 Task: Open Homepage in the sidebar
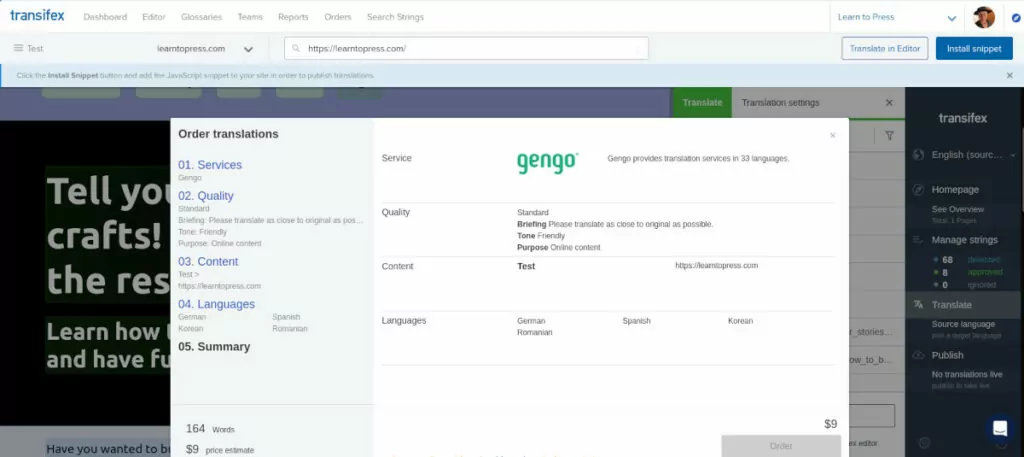(955, 189)
